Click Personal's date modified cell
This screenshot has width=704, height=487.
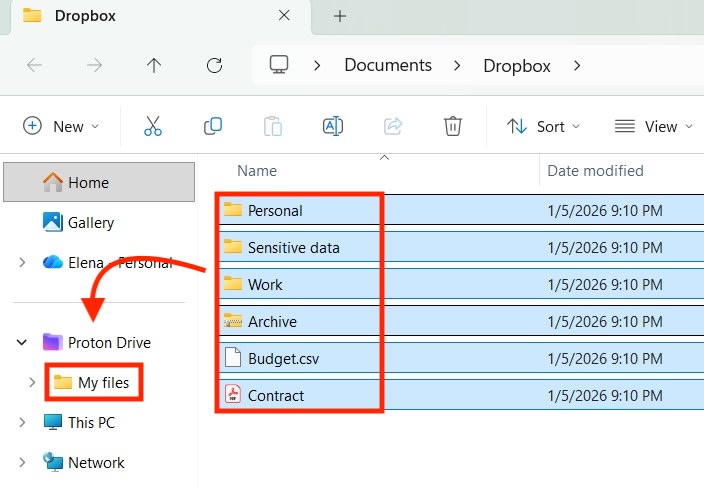(605, 211)
